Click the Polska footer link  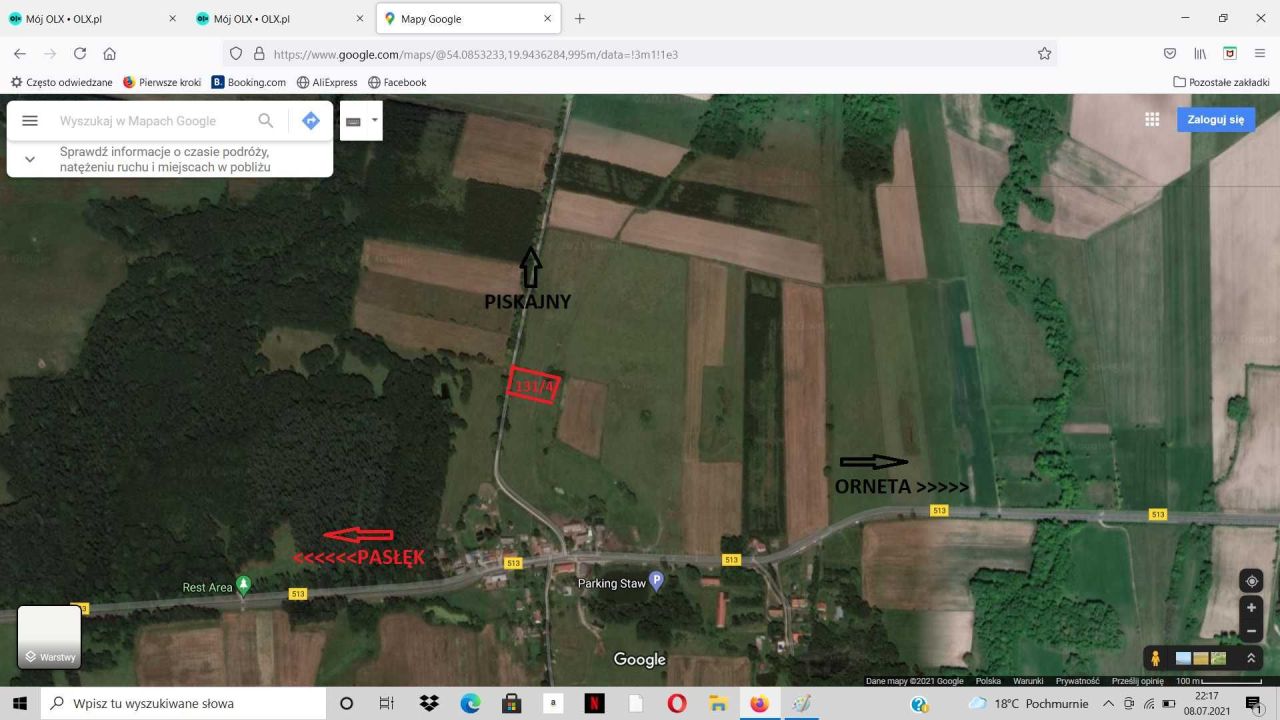coord(988,681)
